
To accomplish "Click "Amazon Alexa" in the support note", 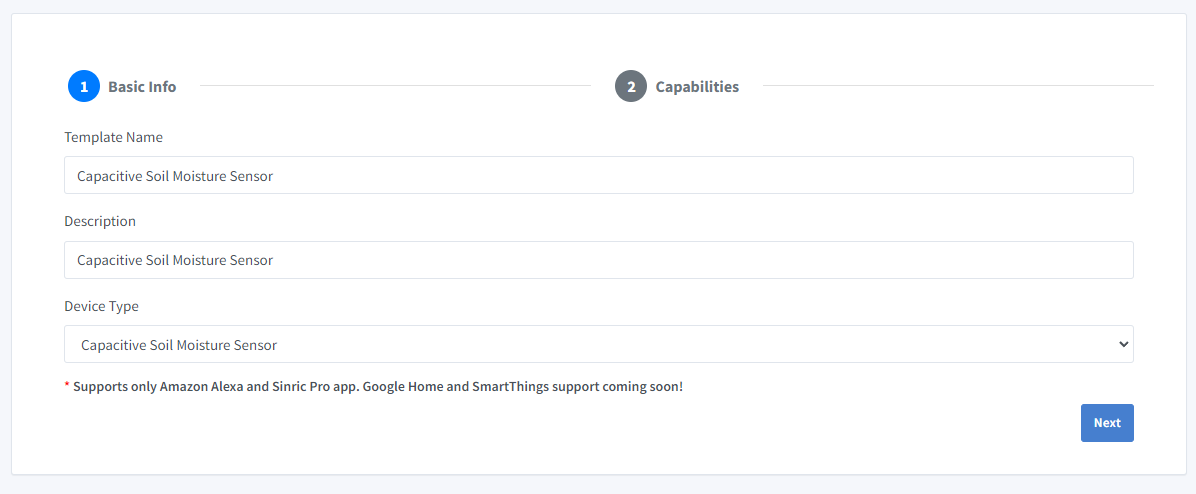I will point(201,386).
